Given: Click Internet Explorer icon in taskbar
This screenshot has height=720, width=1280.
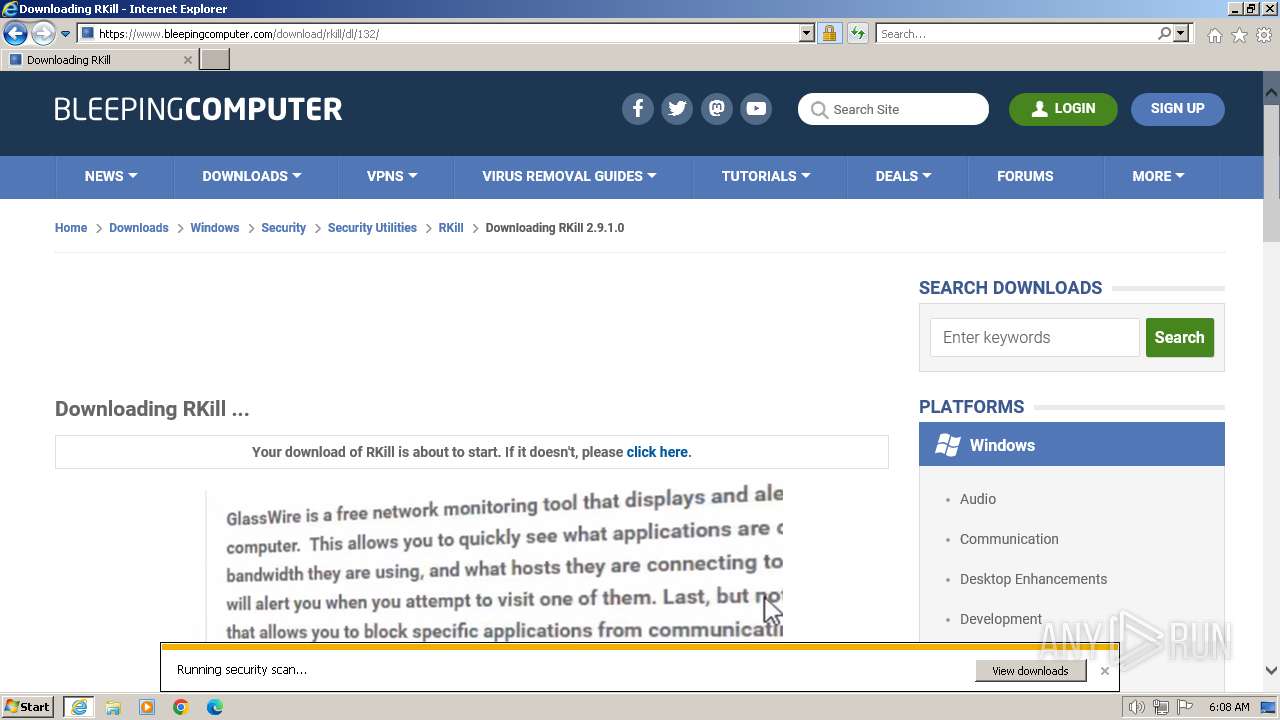Looking at the screenshot, I should 78,707.
